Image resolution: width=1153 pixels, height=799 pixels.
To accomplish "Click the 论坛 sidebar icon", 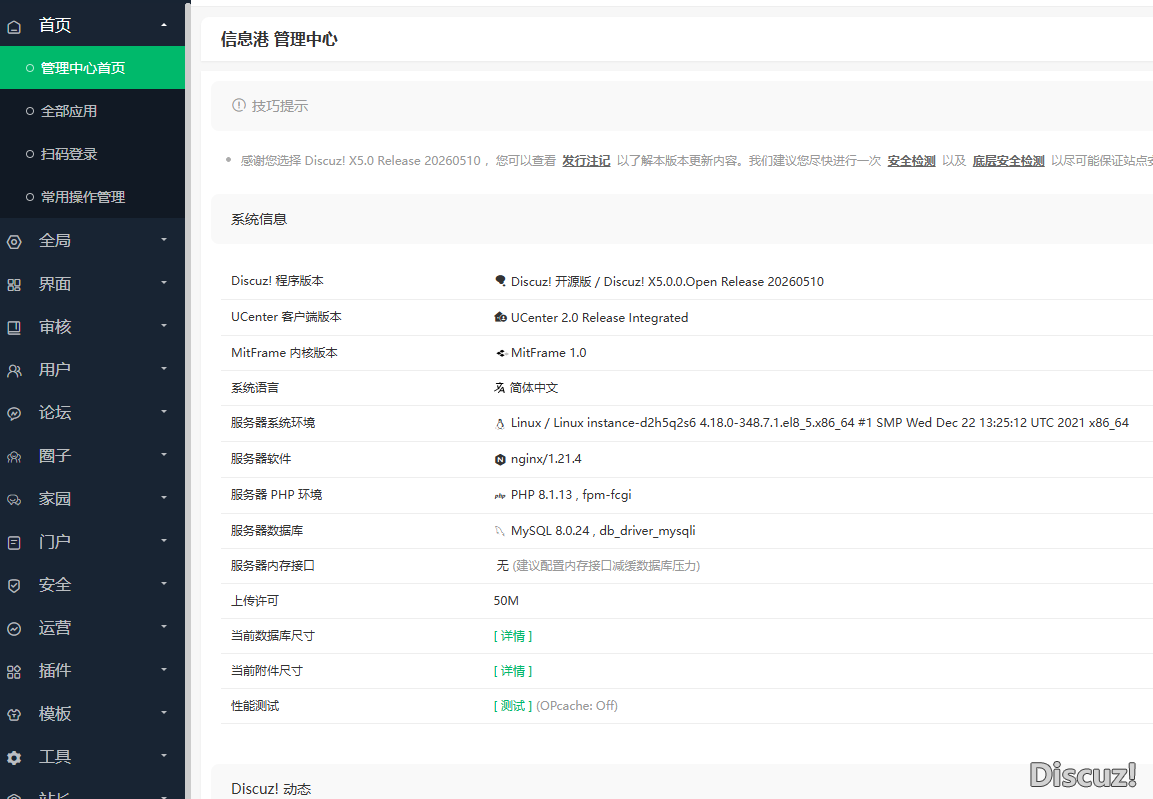I will point(14,414).
